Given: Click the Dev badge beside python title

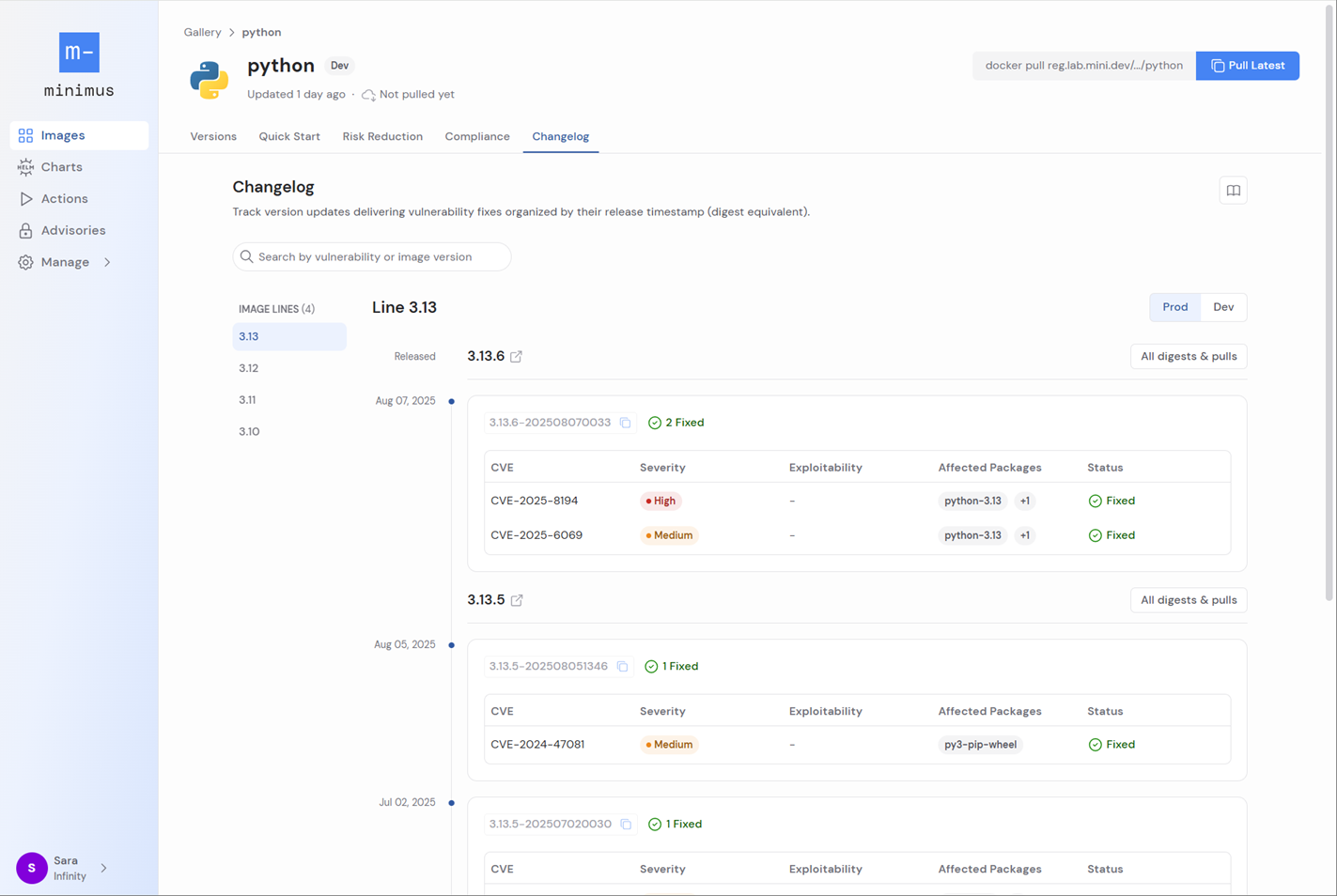Looking at the screenshot, I should (339, 66).
